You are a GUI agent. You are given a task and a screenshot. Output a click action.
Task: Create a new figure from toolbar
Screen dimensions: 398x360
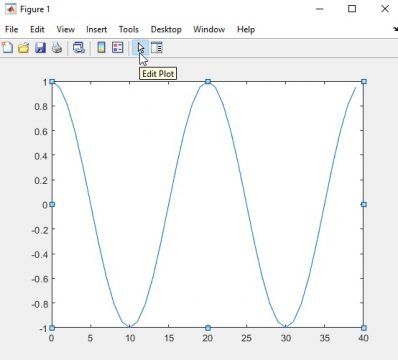click(7, 48)
